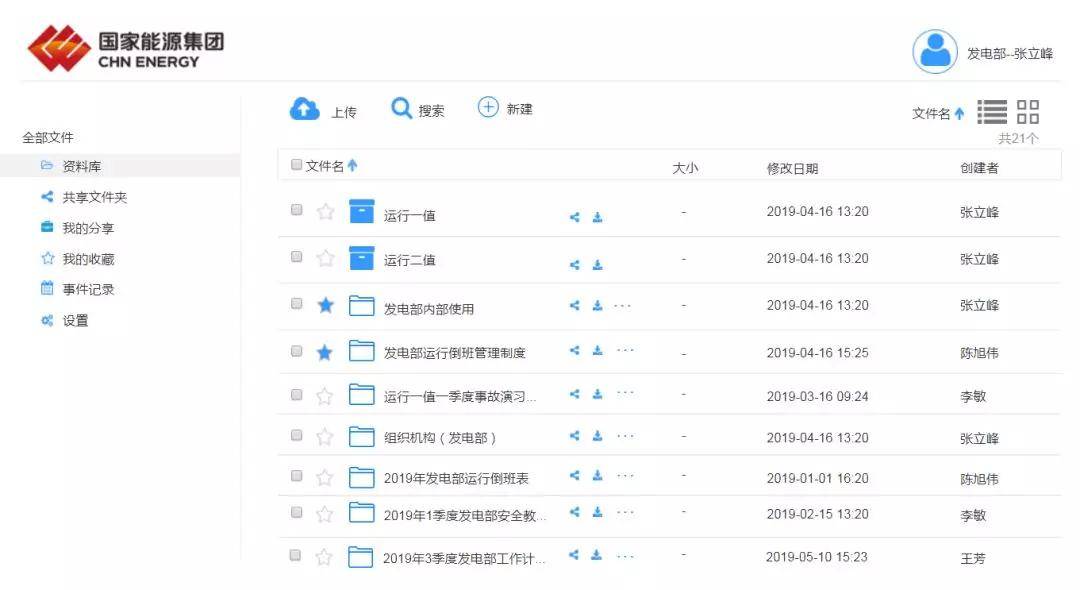Check the checkbox next to 运行一值
The width and height of the screenshot is (1080, 590).
[296, 212]
